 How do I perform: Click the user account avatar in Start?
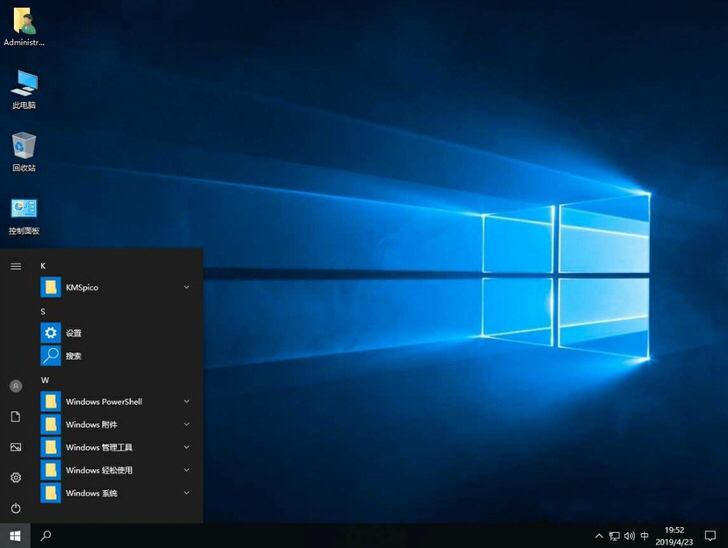[16, 386]
